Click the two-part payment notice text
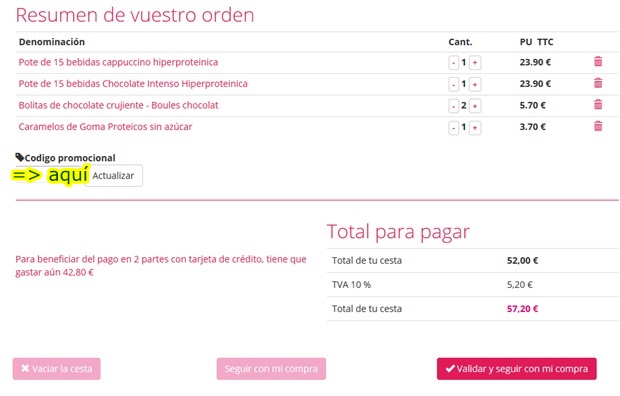The width and height of the screenshot is (620, 396). [x=161, y=265]
